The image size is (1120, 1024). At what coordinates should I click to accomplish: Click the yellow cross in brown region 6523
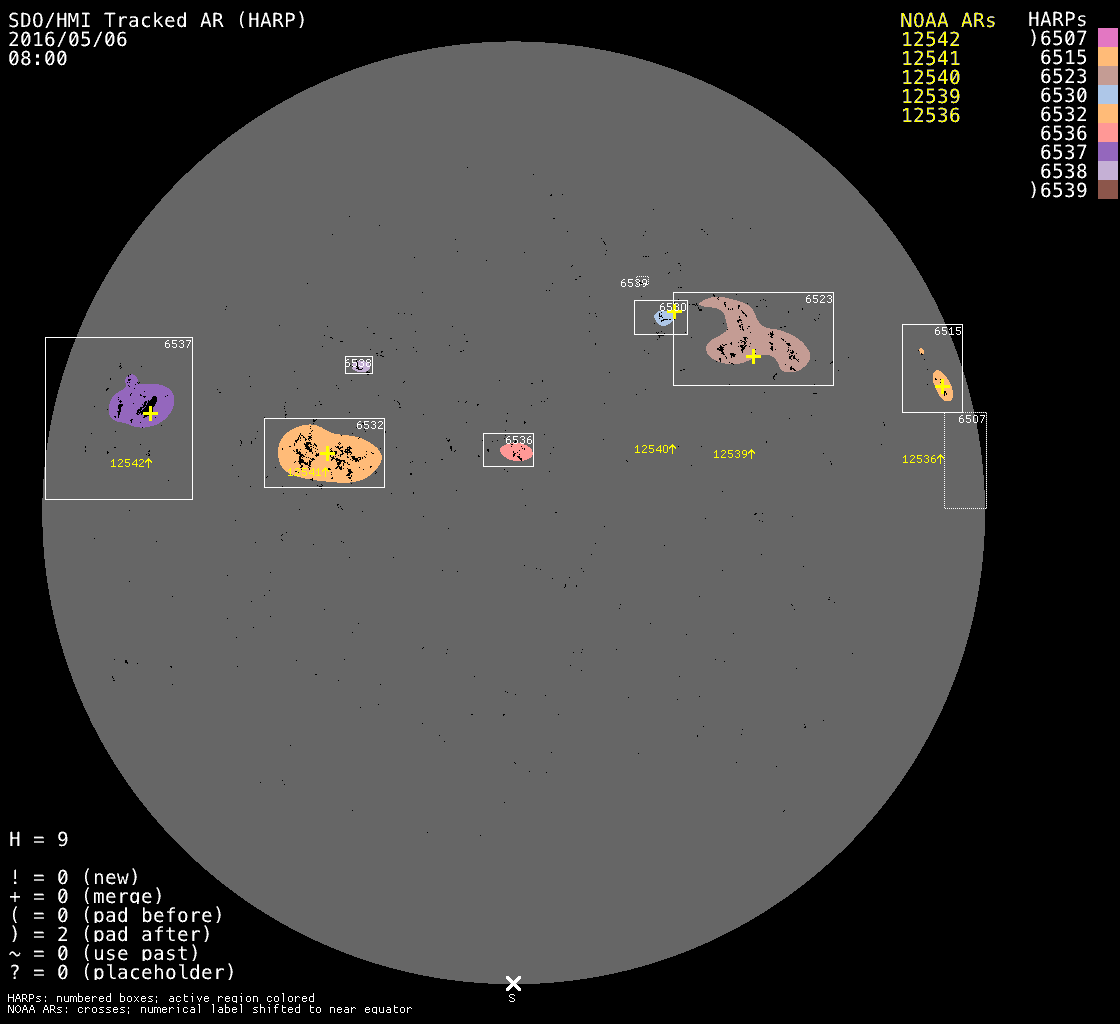point(753,356)
